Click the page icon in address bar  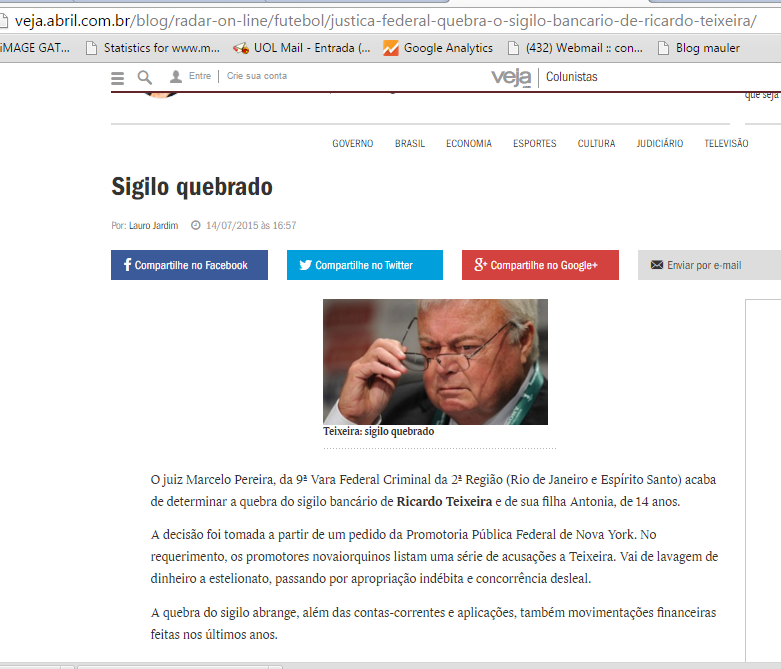[x=3, y=21]
